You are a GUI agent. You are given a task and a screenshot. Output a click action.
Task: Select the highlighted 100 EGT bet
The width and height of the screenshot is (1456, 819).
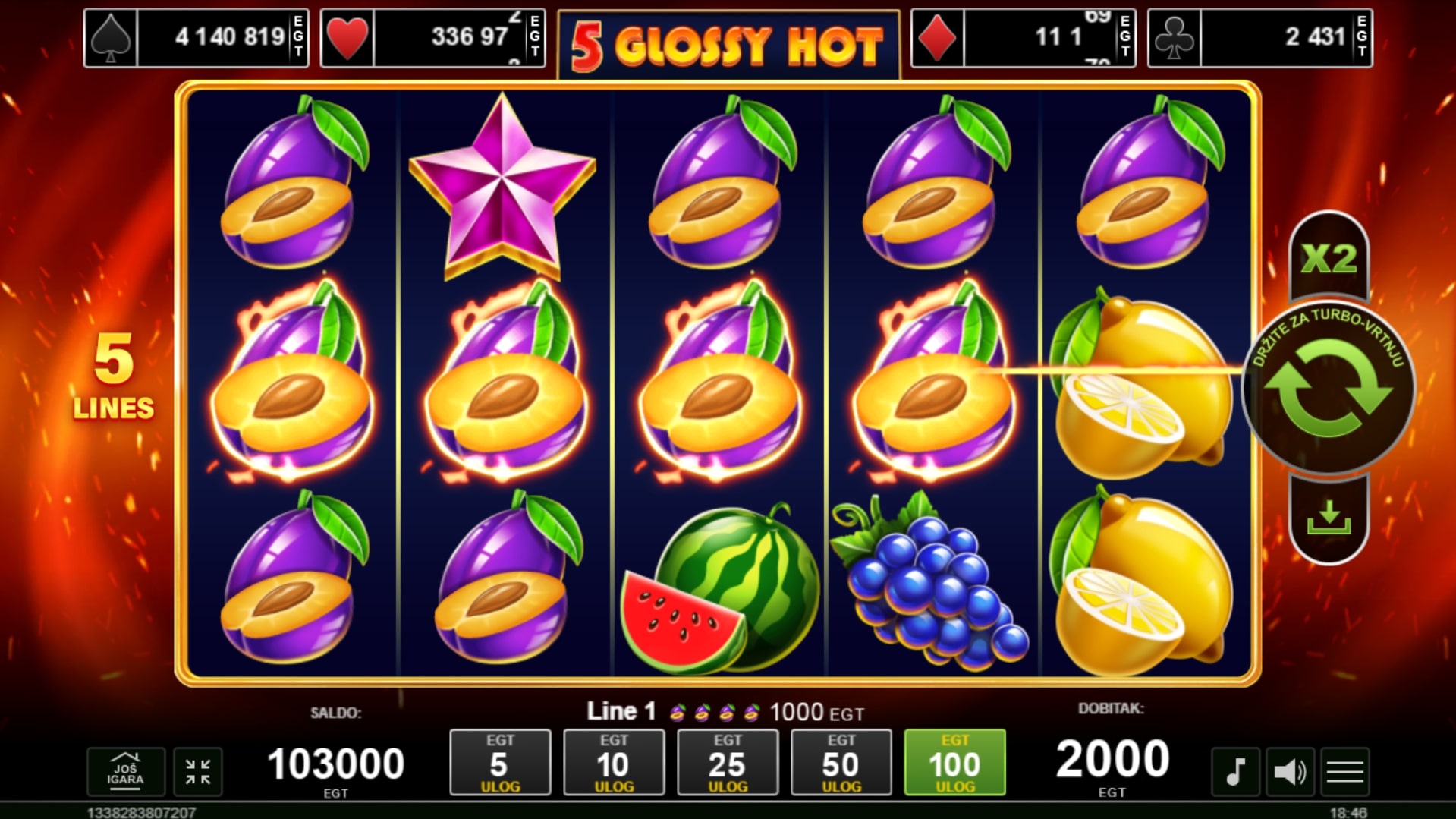[954, 763]
